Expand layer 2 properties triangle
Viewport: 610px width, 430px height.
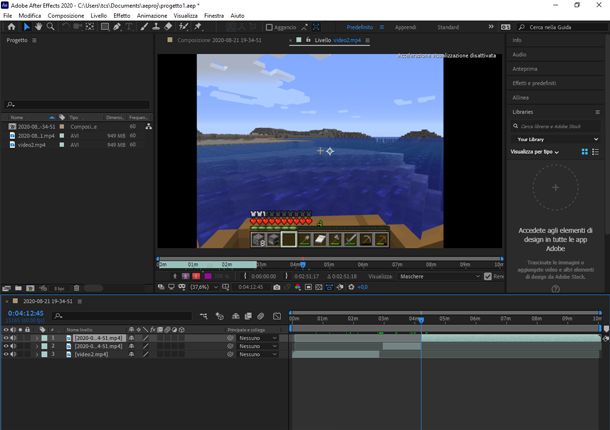click(37, 346)
